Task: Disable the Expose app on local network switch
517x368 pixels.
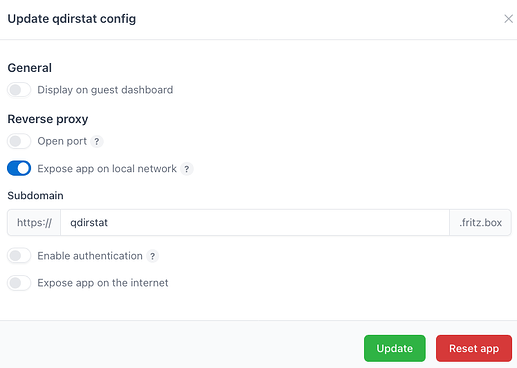Action: tap(19, 168)
